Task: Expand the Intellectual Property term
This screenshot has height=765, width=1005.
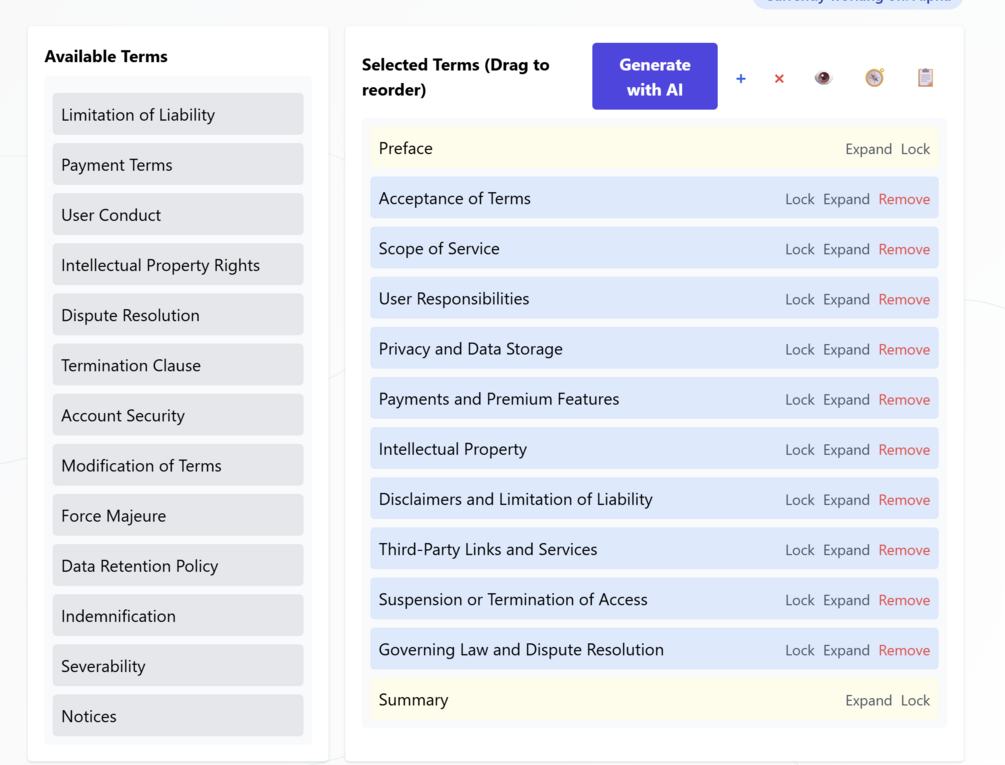Action: pos(846,450)
